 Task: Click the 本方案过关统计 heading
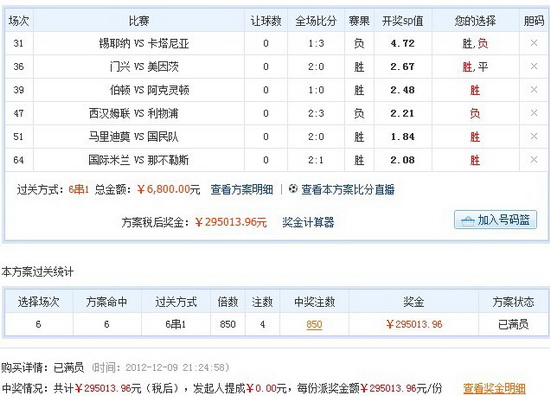tap(37, 271)
